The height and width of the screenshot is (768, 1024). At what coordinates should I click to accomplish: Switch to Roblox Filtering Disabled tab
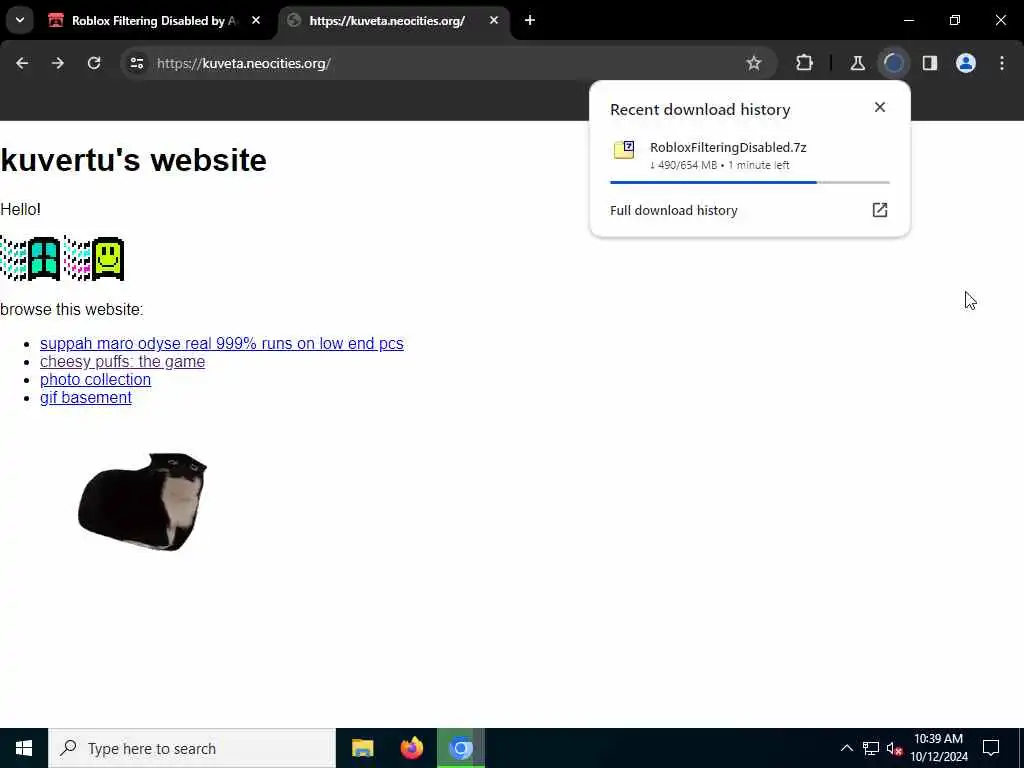pyautogui.click(x=155, y=21)
